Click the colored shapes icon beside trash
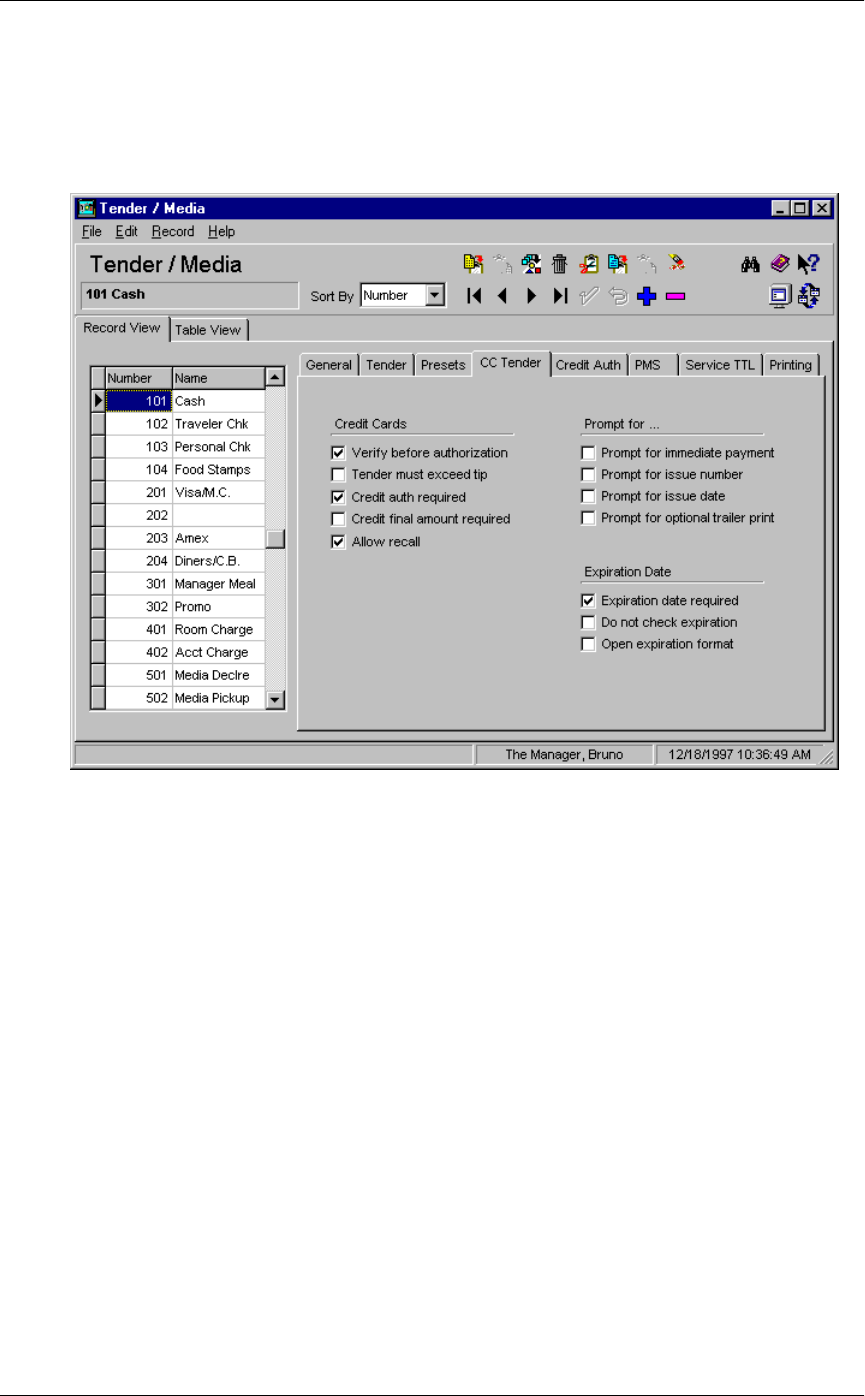 pyautogui.click(x=531, y=264)
